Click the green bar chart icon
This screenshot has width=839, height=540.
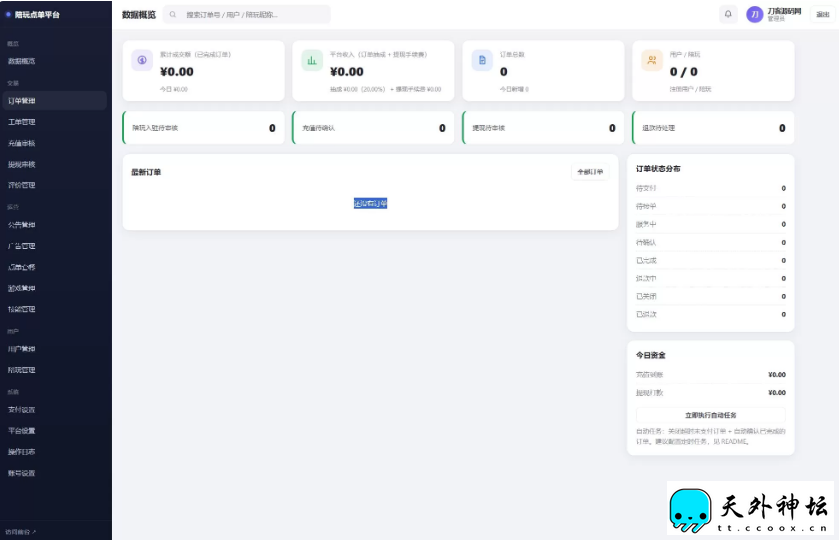coord(312,60)
